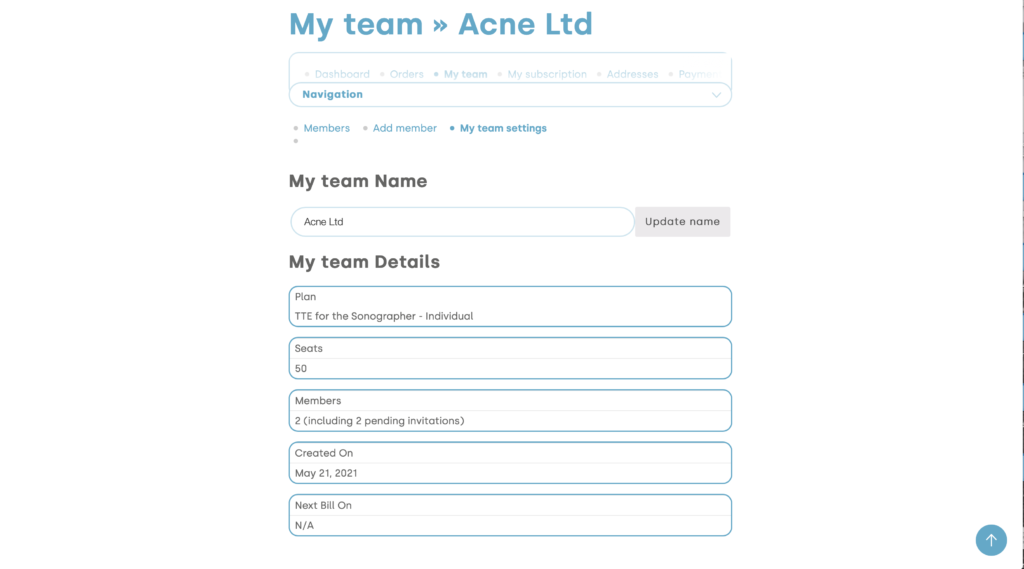Open the Orders menu item
Viewport: 1024px width, 569px height.
pos(407,74)
